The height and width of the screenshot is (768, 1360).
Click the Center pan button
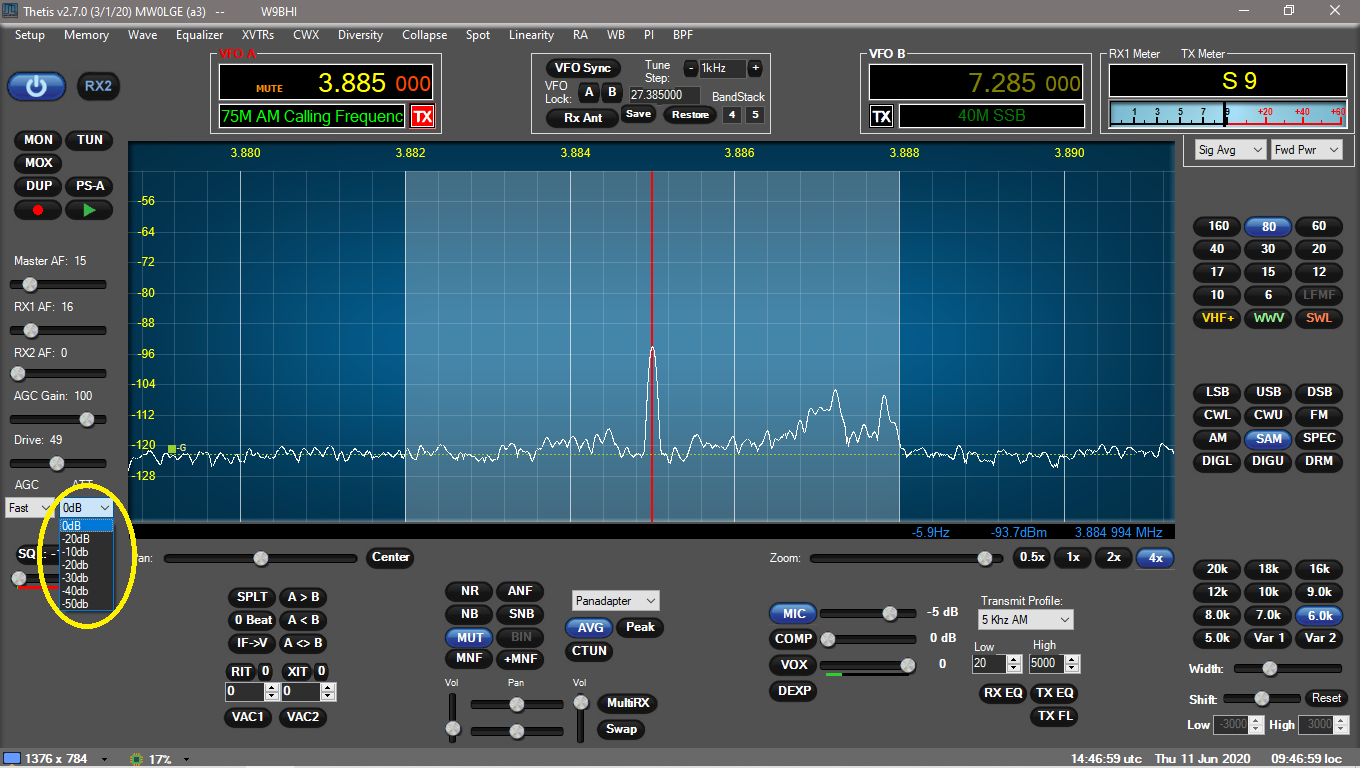[x=390, y=557]
